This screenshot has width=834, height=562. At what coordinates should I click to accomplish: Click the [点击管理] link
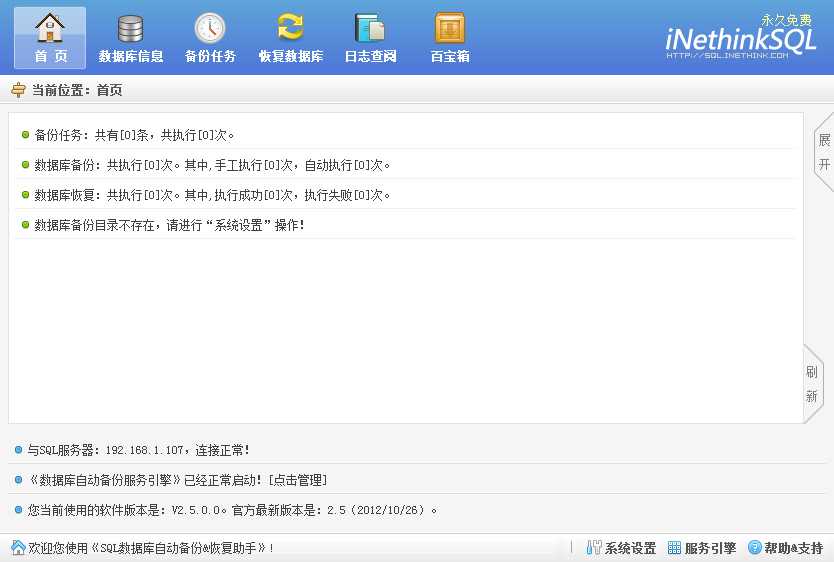(298, 480)
